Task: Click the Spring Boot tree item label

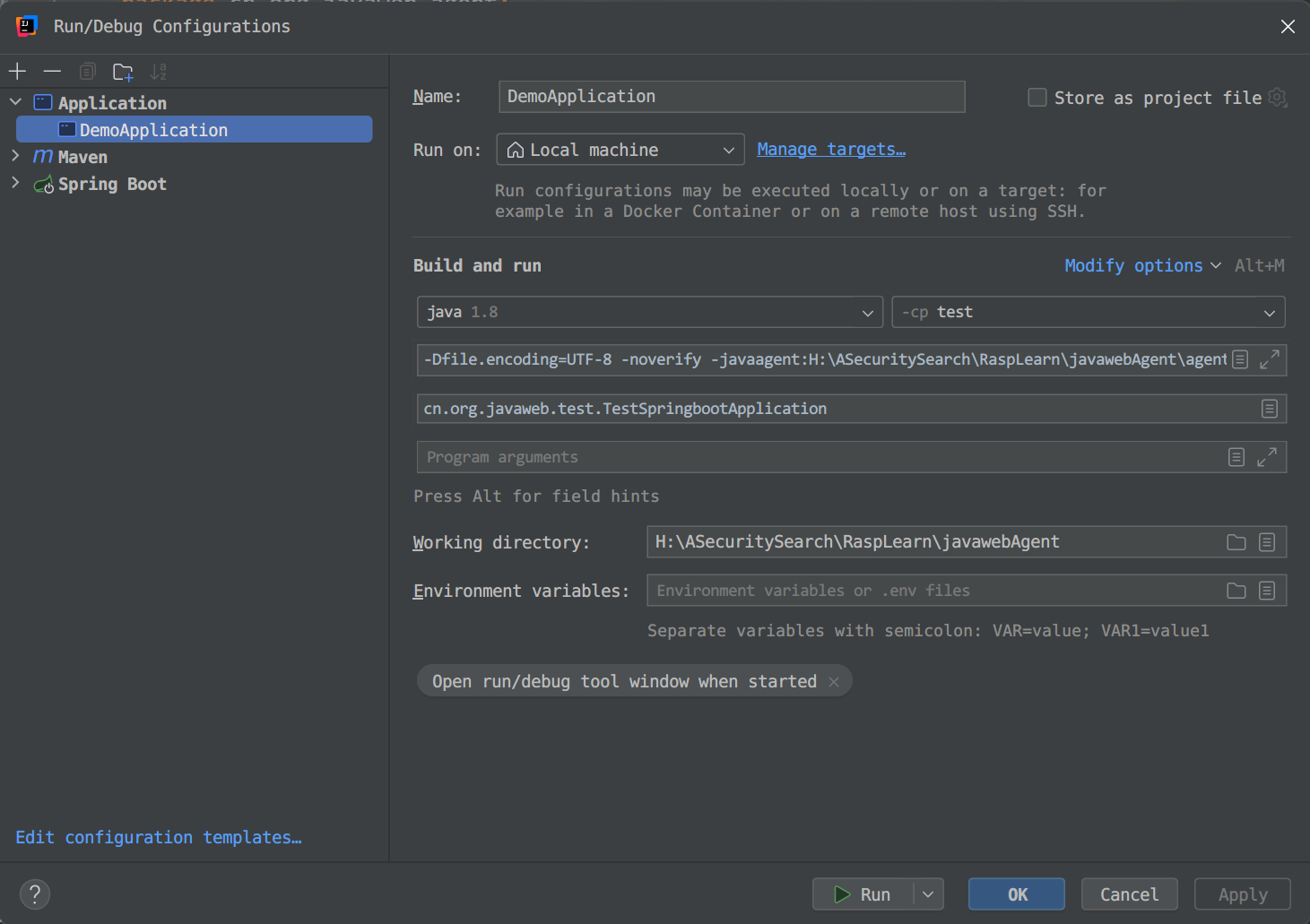Action: [x=112, y=184]
